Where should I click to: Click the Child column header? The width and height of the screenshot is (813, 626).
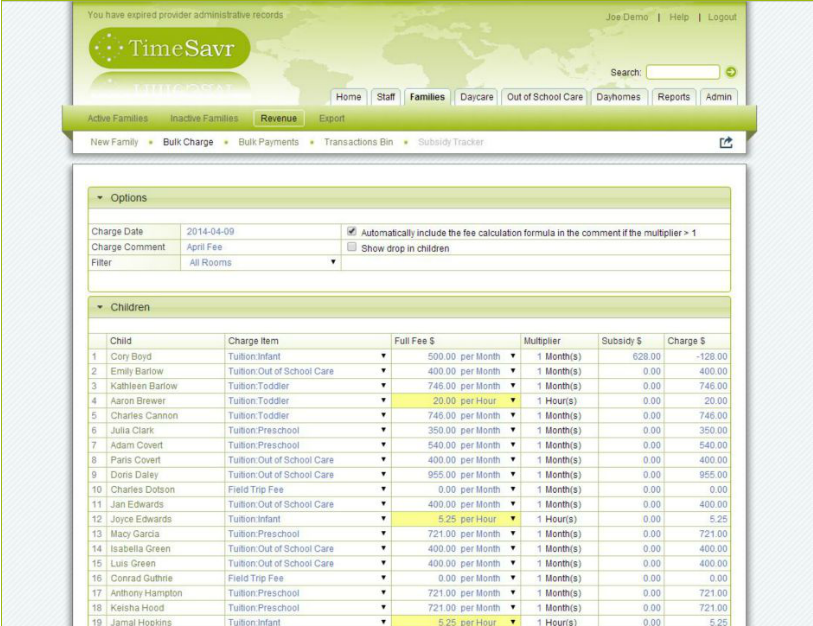click(121, 341)
